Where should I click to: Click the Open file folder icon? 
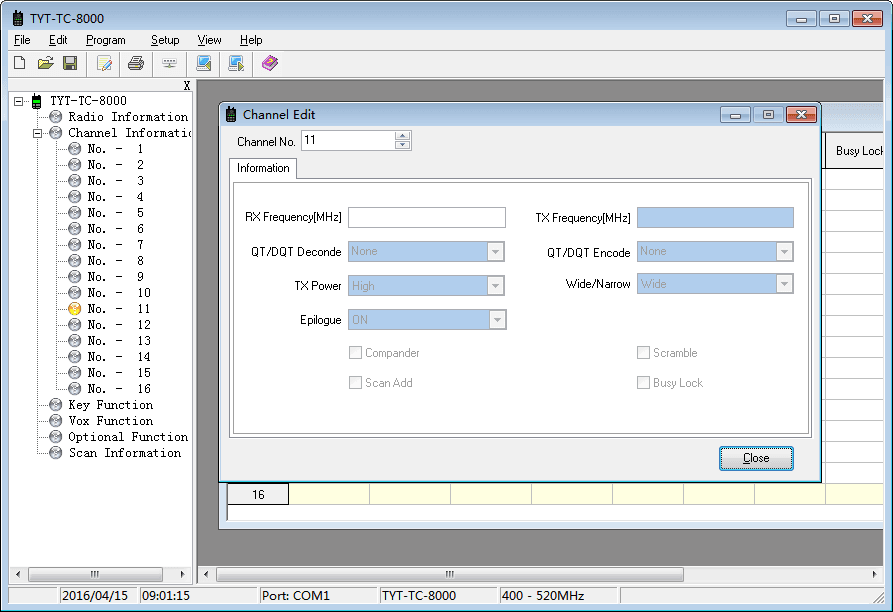pos(45,64)
